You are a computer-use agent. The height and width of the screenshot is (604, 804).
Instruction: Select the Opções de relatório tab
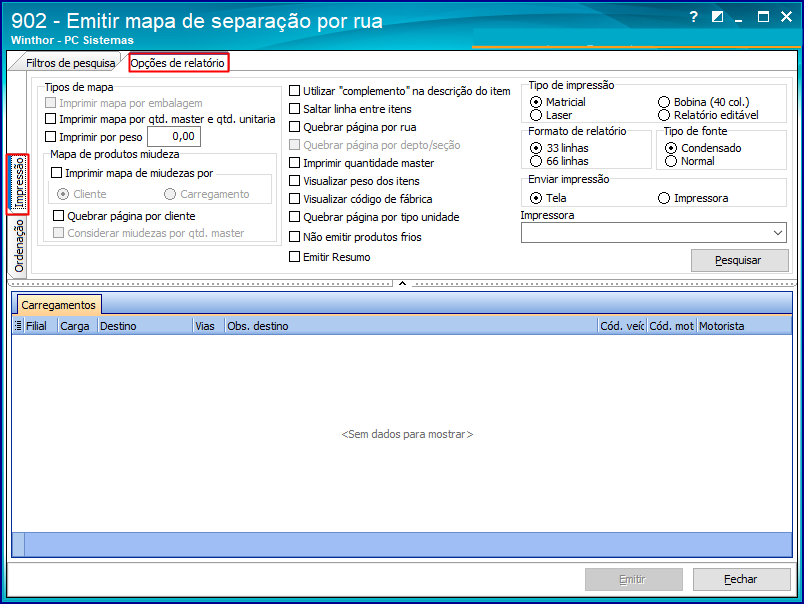click(177, 63)
